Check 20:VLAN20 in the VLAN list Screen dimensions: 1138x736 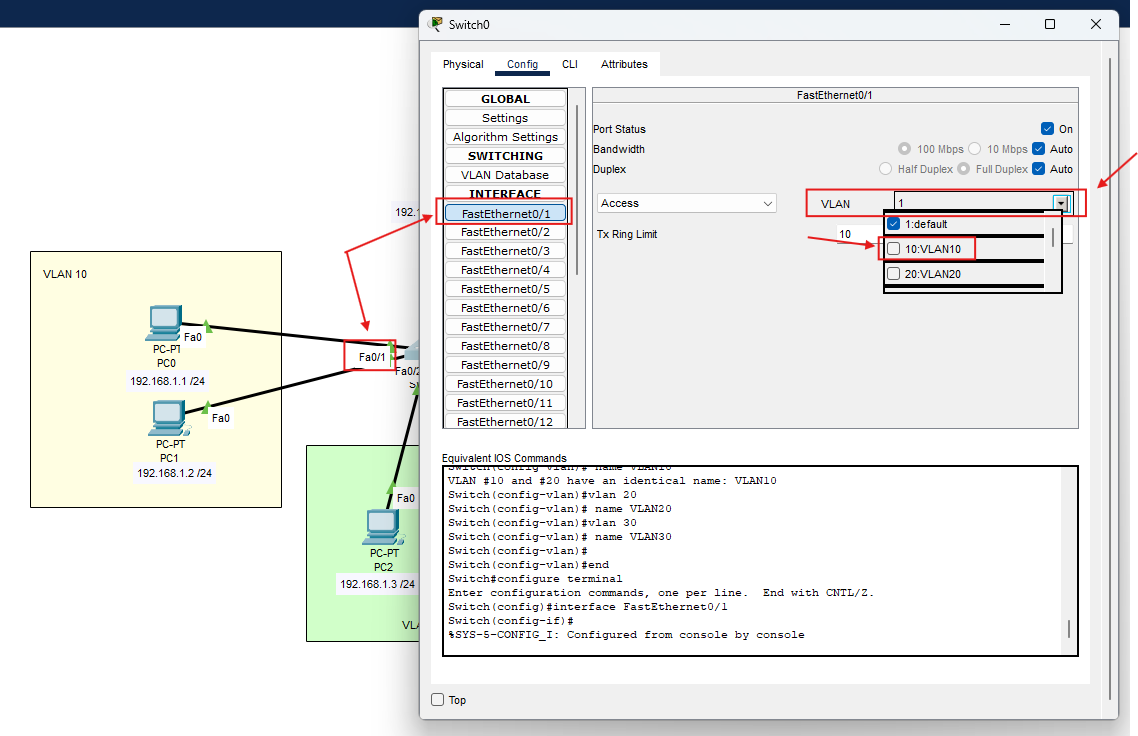[x=893, y=273]
